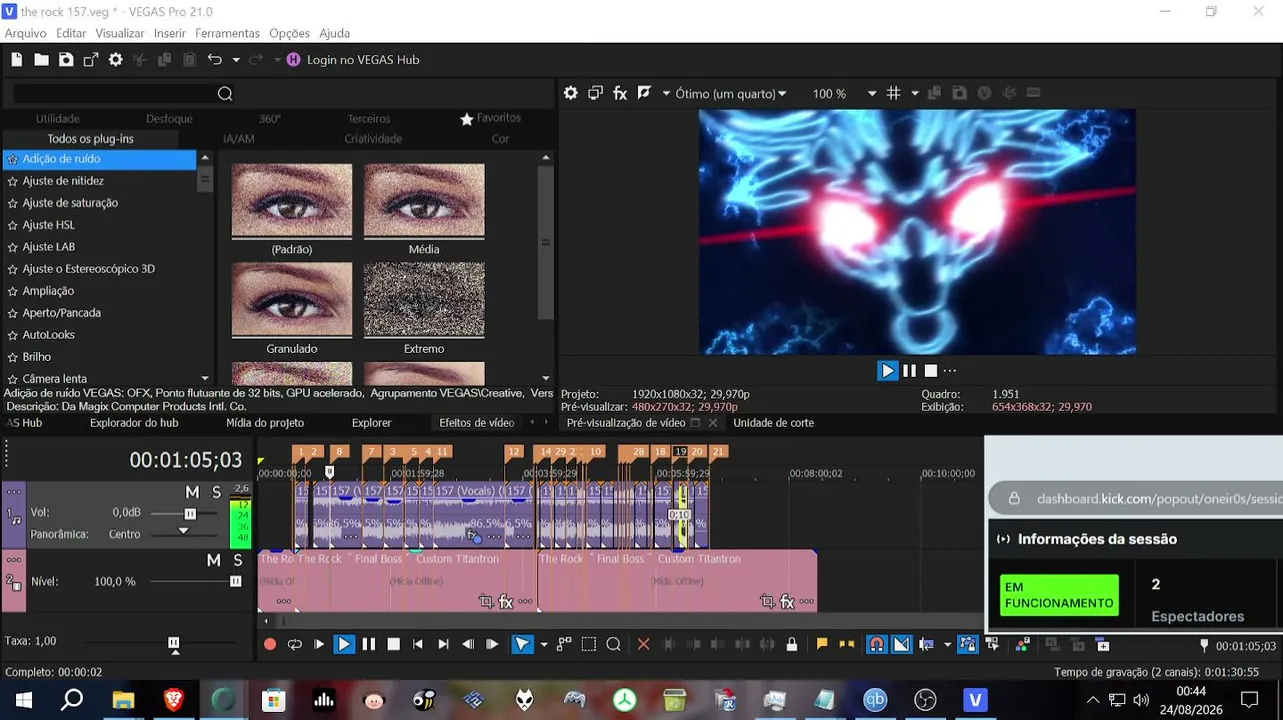
Task: Select the envelope edit tool
Action: pos(565,645)
